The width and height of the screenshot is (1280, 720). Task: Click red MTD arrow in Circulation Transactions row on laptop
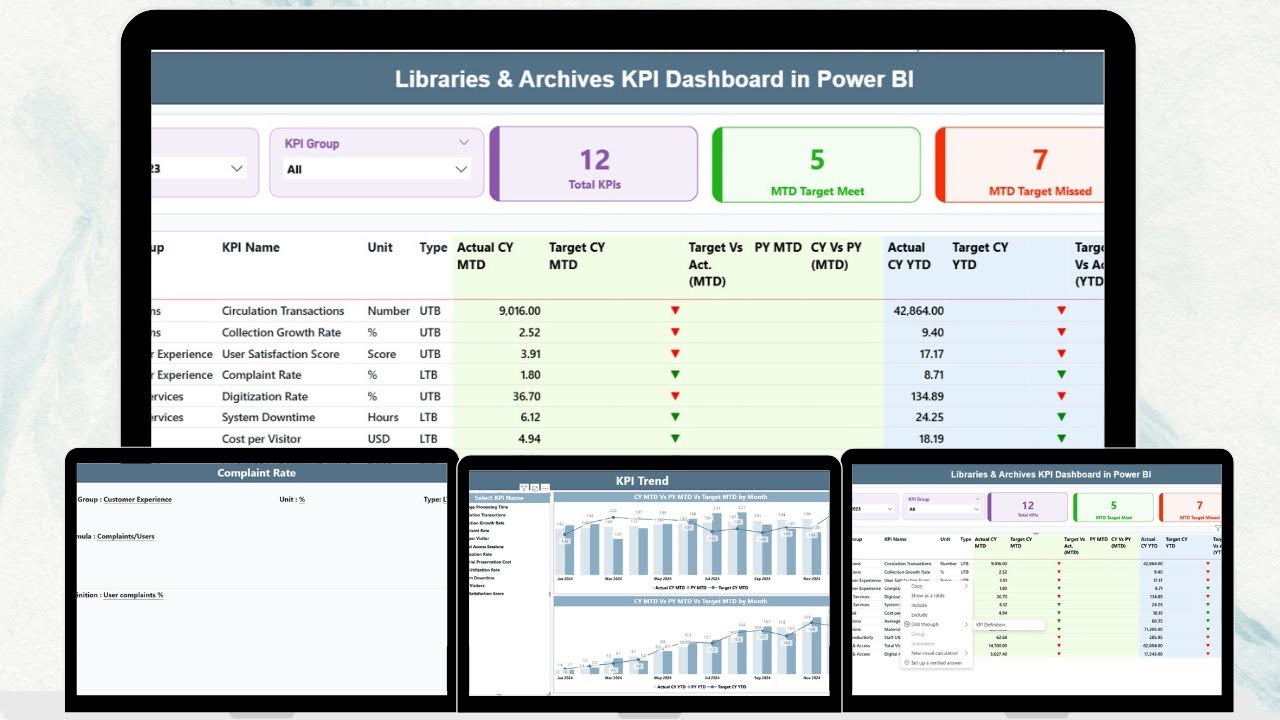point(675,311)
